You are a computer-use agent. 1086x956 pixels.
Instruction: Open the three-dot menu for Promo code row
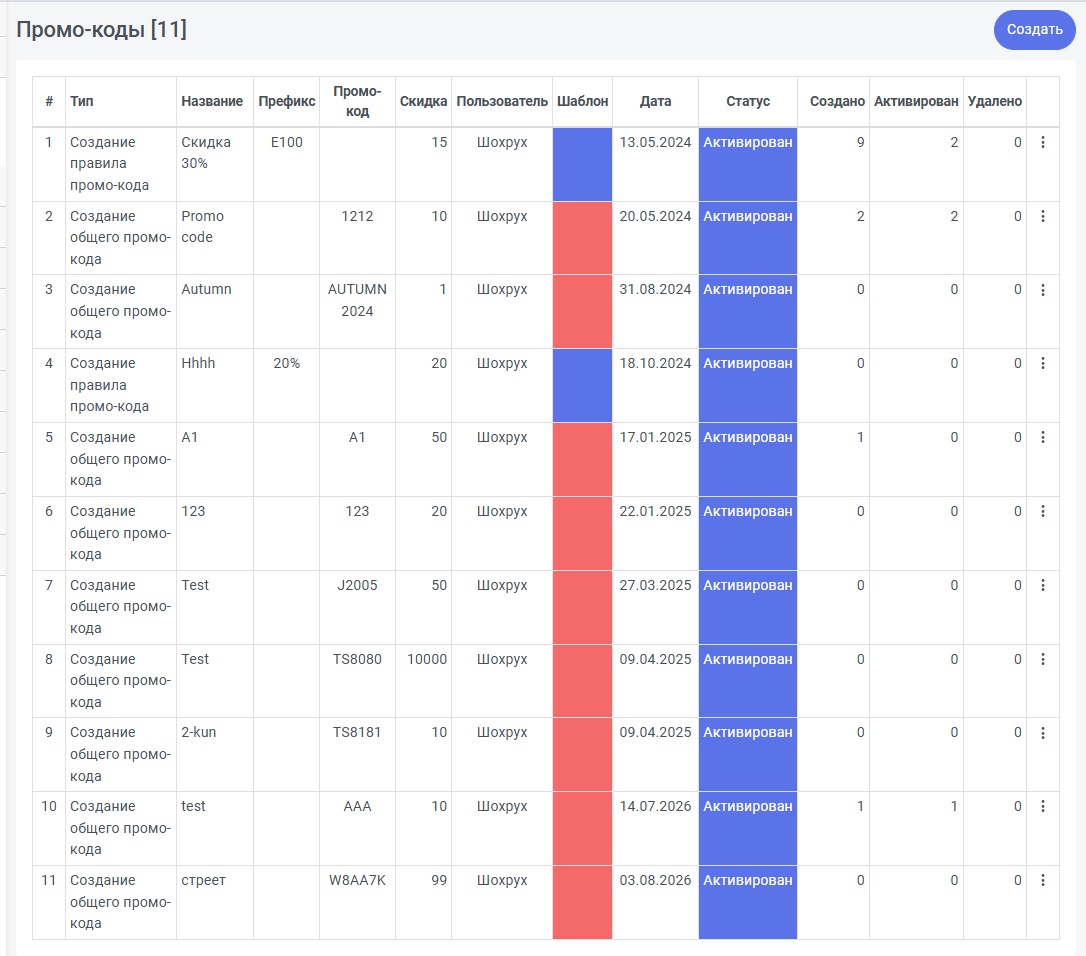coord(1042,216)
